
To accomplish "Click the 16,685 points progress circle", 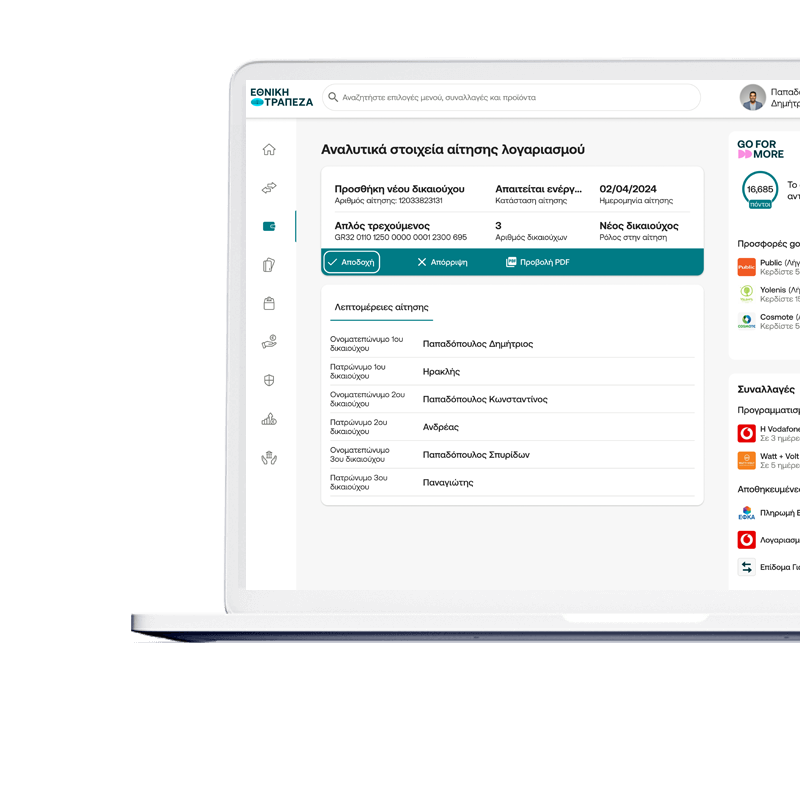I will pos(760,189).
